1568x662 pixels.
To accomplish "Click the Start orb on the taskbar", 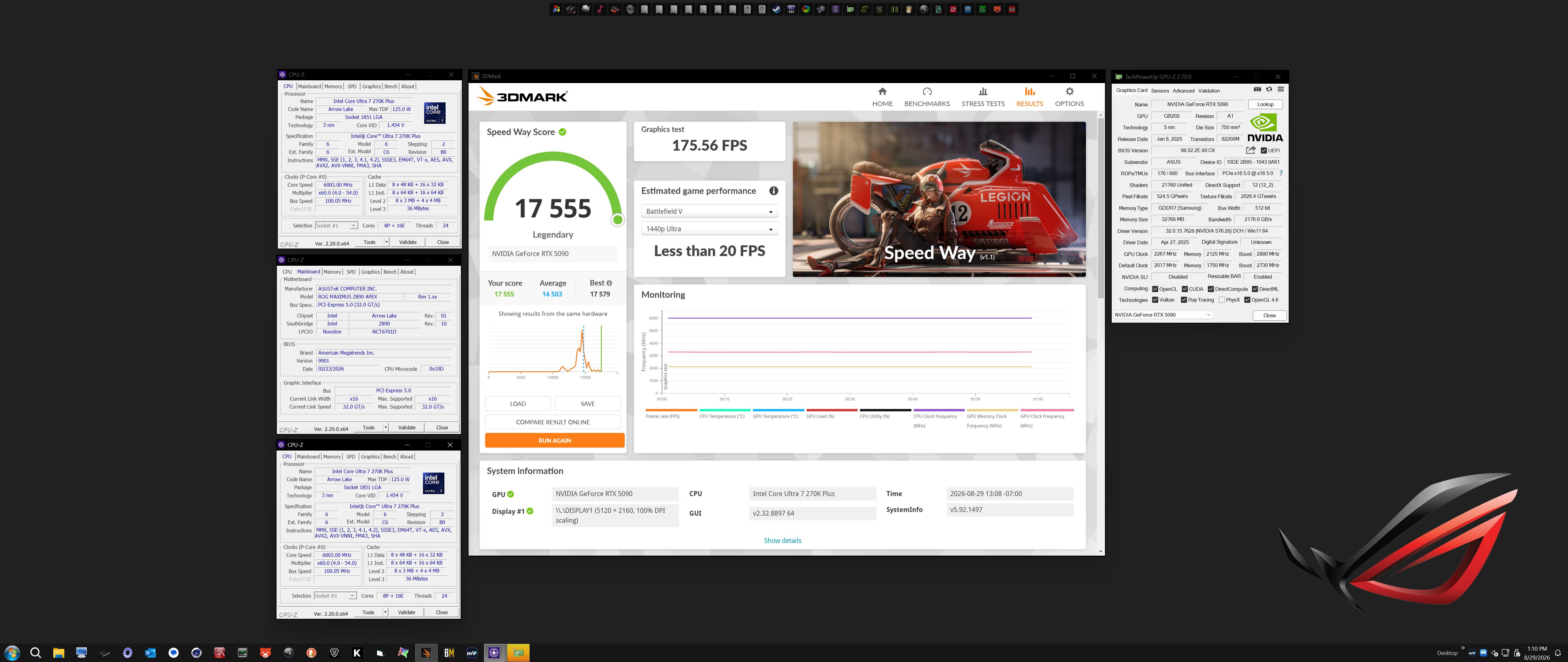I will coord(12,653).
